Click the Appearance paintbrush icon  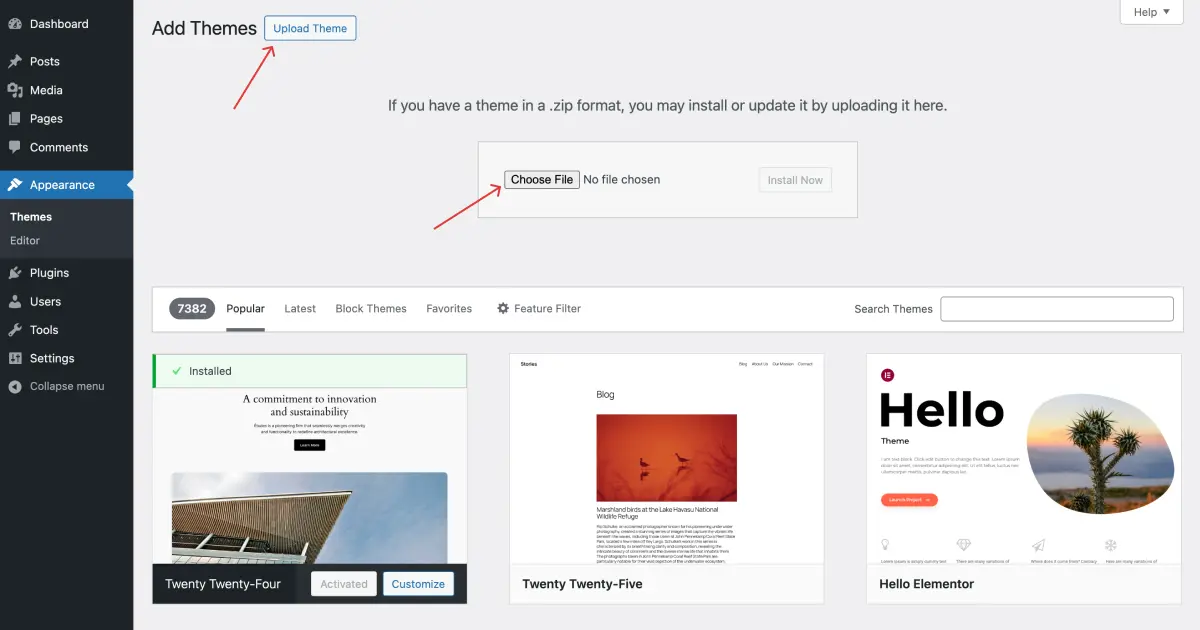pyautogui.click(x=15, y=185)
